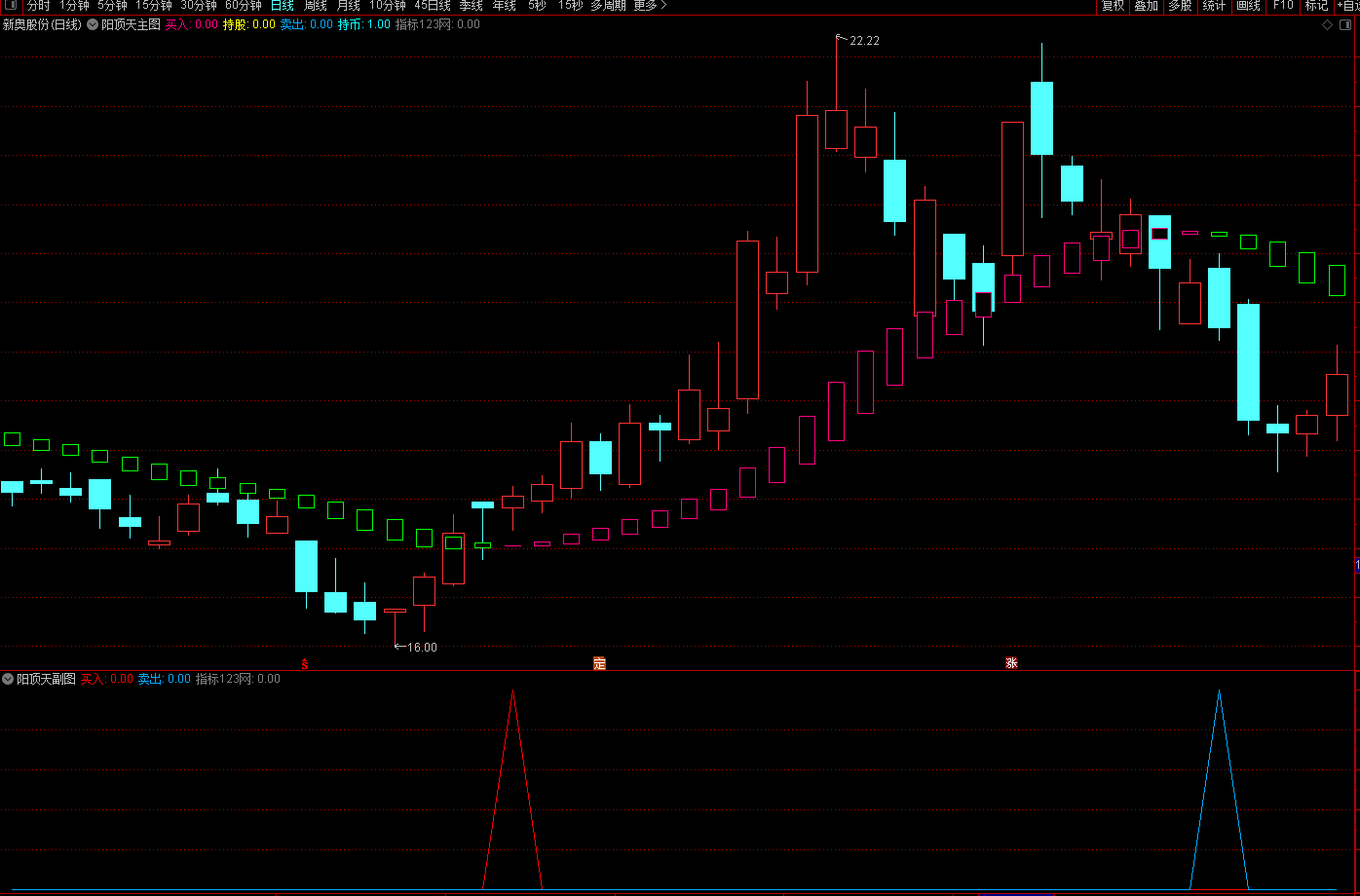The image size is (1360, 896).
Task: Click the 持币: 1.00 value
Action: [363, 25]
